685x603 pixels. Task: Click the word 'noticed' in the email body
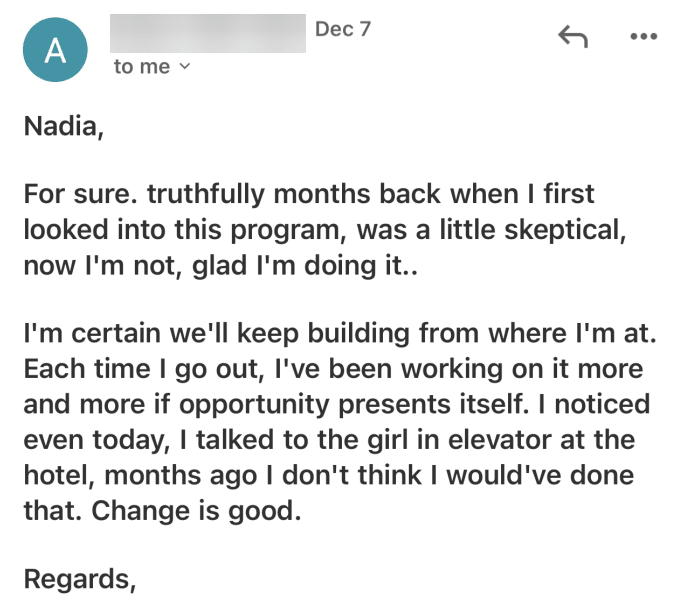(602, 404)
